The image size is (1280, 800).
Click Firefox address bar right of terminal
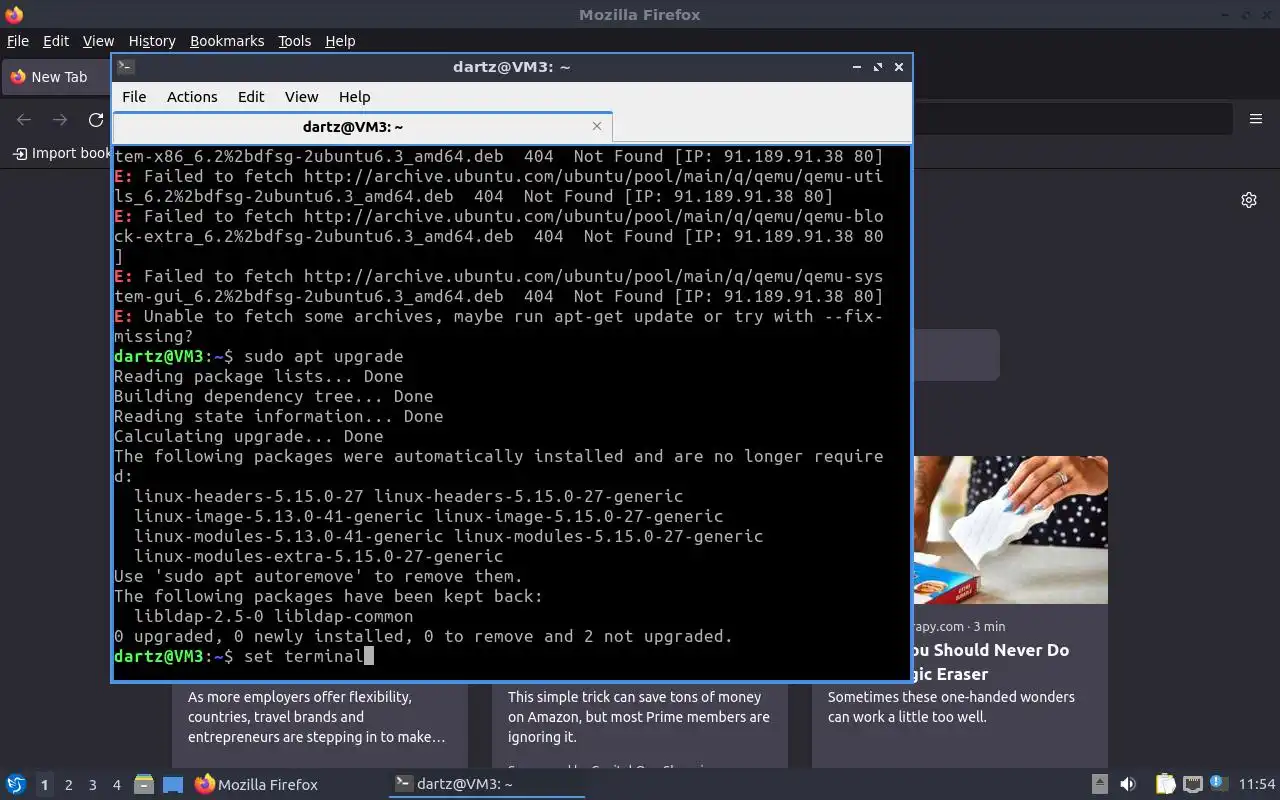1072,119
